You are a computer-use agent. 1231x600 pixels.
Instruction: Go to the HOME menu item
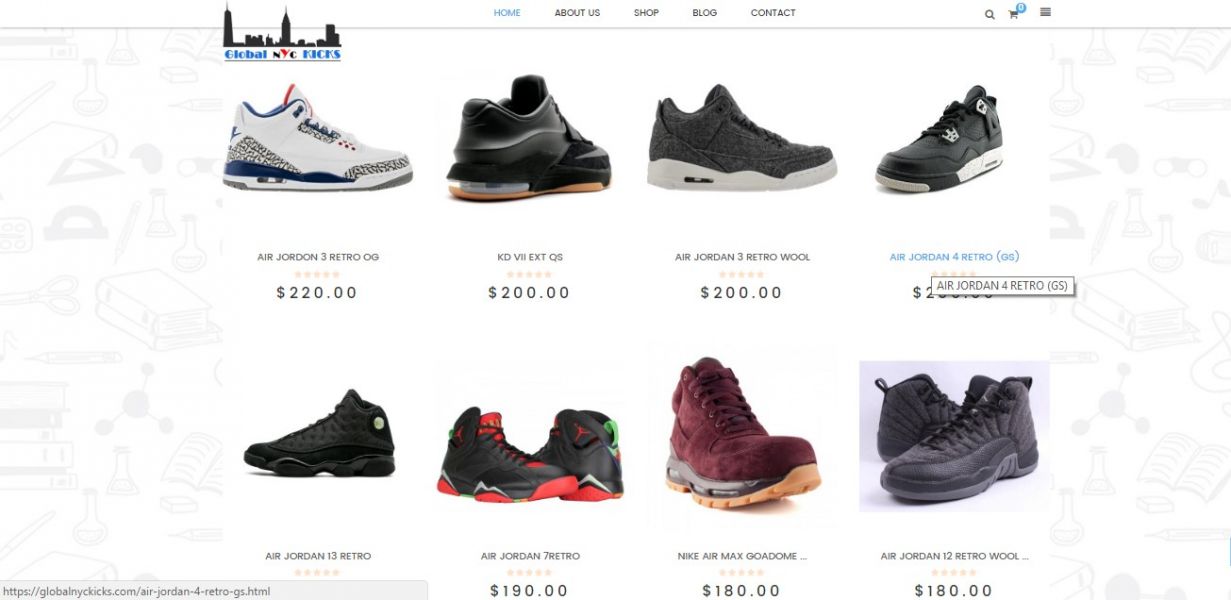point(507,13)
